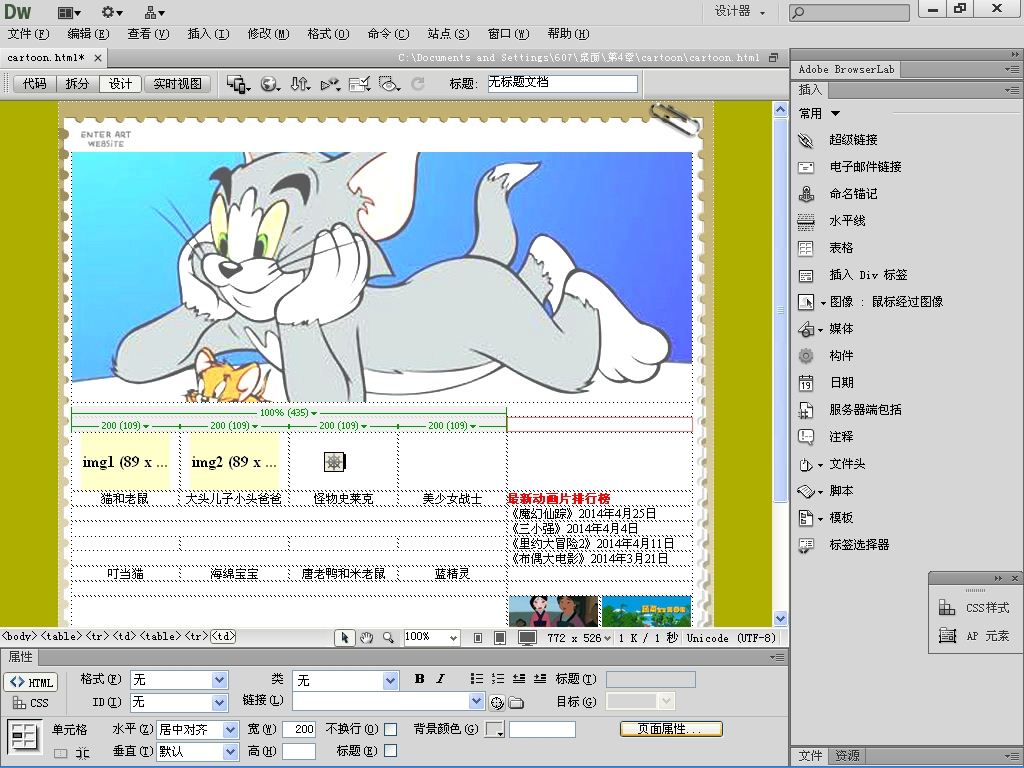Click the Hyperlink icon in Insert panel
The height and width of the screenshot is (768, 1024).
[806, 140]
